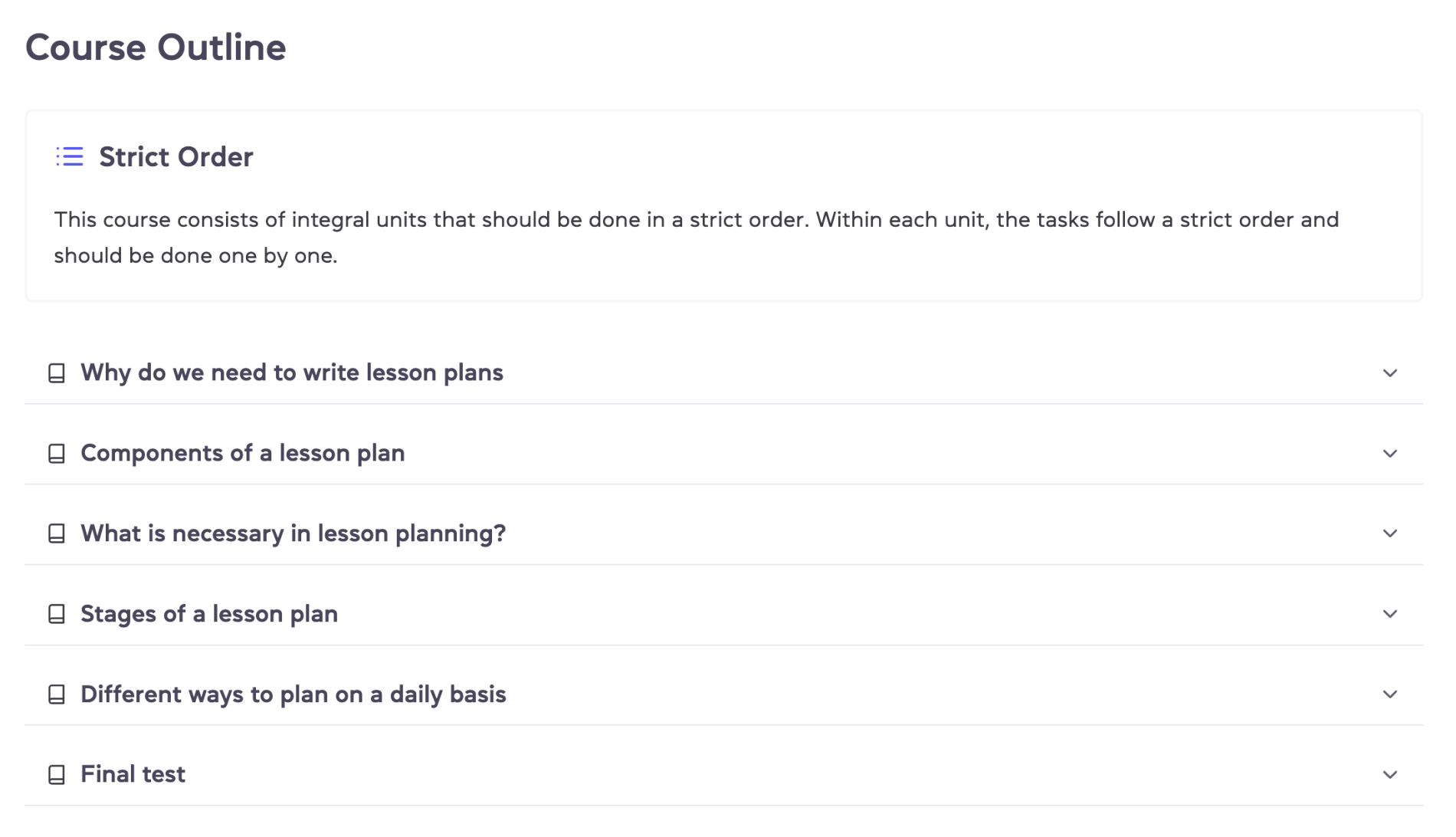
Task: Click book icon beside Why do we need
Action: click(57, 373)
